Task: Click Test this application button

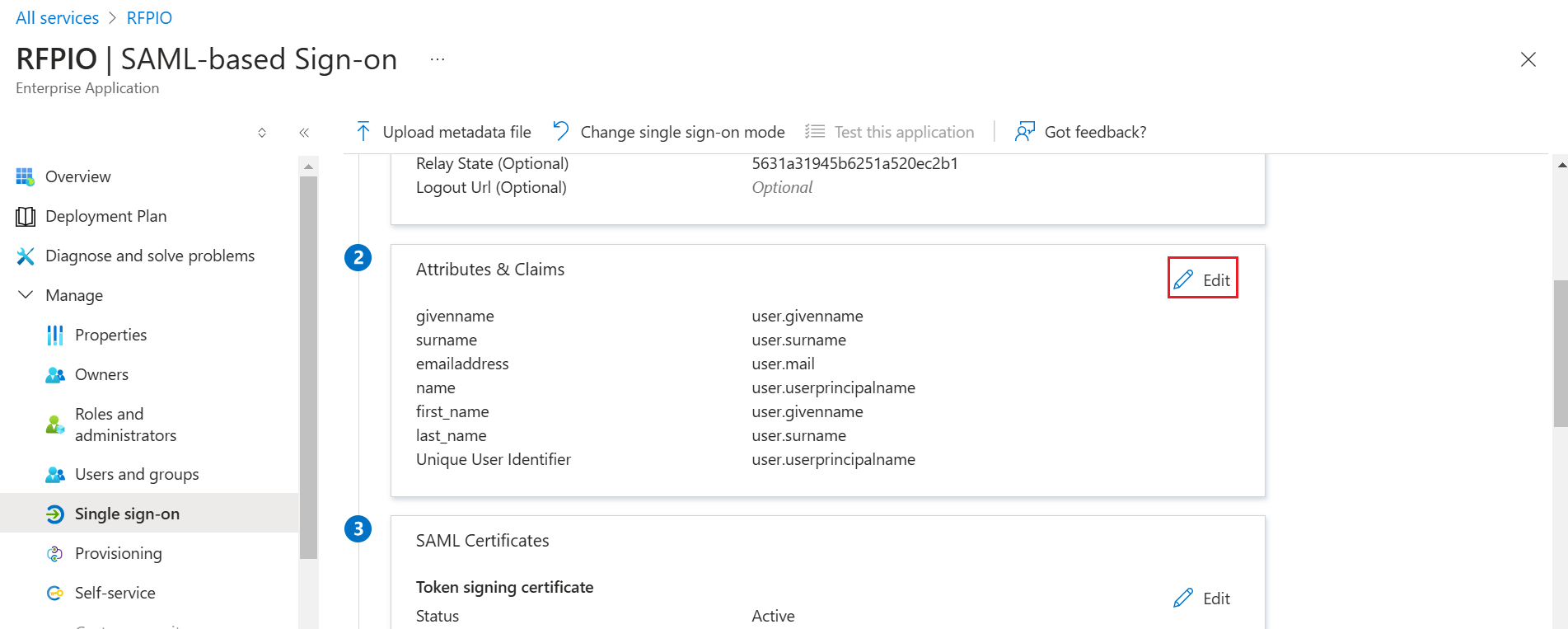Action: pyautogui.click(x=890, y=132)
